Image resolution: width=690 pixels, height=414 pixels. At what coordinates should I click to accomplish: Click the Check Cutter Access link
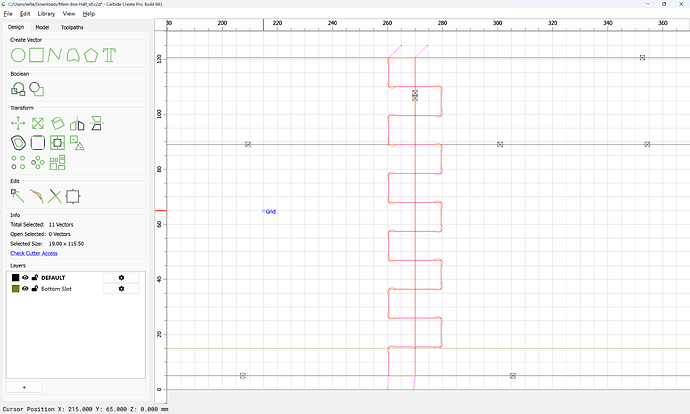[34, 253]
